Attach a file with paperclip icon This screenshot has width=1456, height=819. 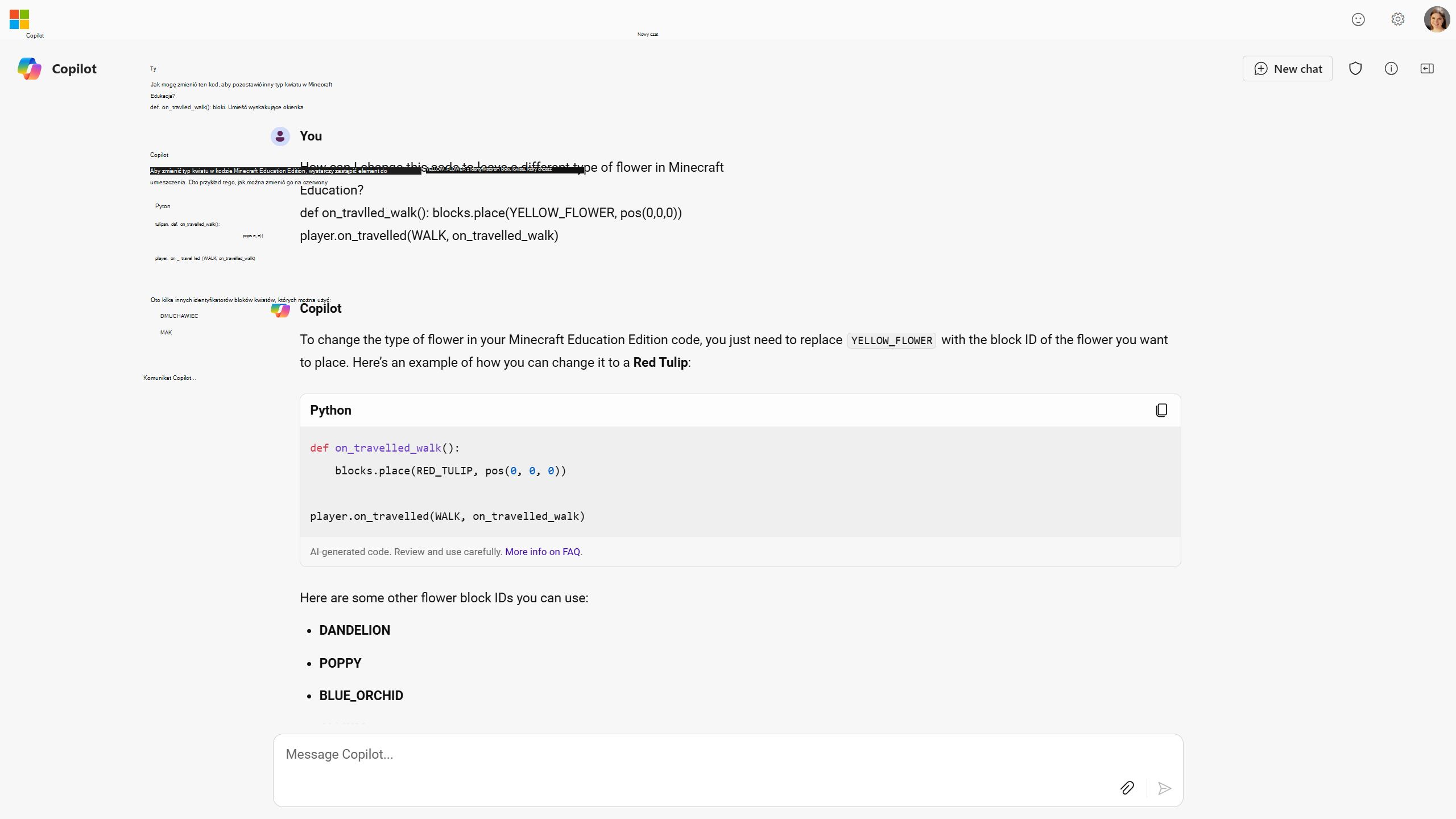(x=1127, y=788)
